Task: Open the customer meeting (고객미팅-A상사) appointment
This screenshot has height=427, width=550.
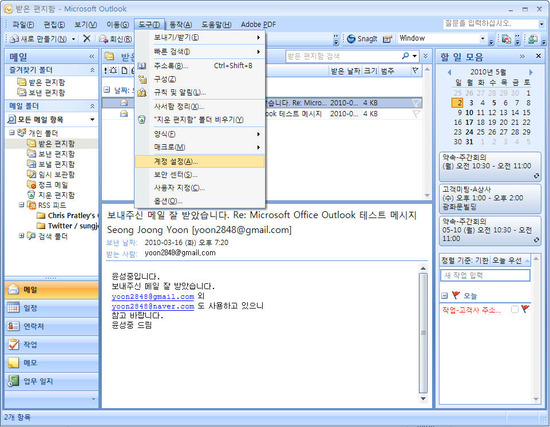Action: tap(490, 198)
